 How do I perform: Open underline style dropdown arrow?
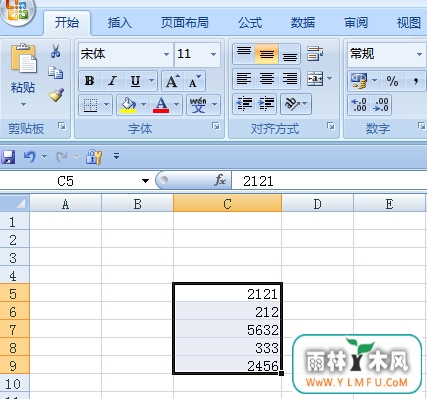point(151,81)
